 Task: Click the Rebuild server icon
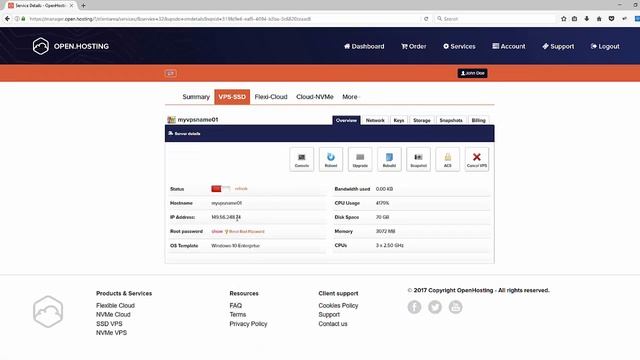[x=389, y=159]
